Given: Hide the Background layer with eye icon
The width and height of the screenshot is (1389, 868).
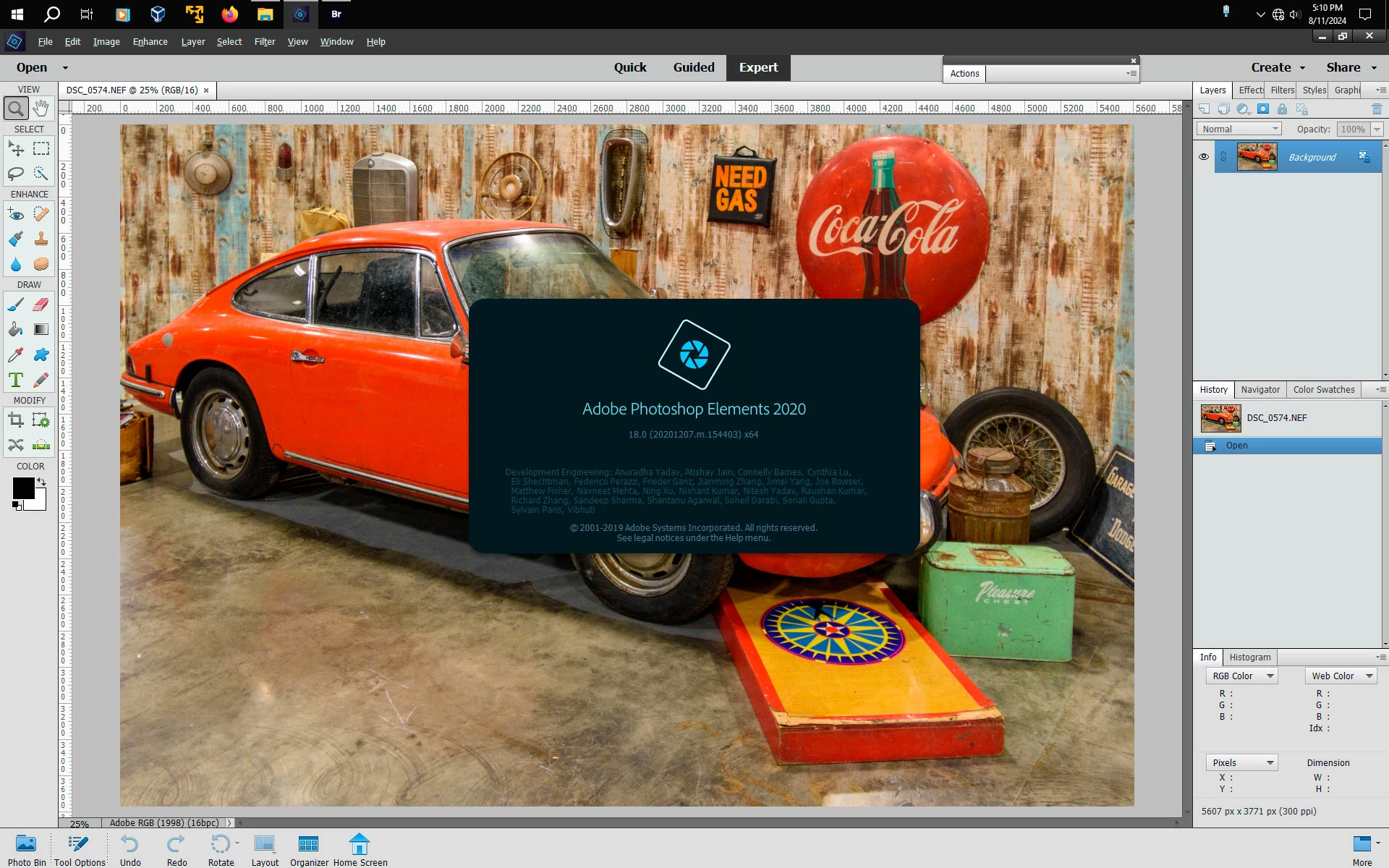Looking at the screenshot, I should (x=1204, y=157).
